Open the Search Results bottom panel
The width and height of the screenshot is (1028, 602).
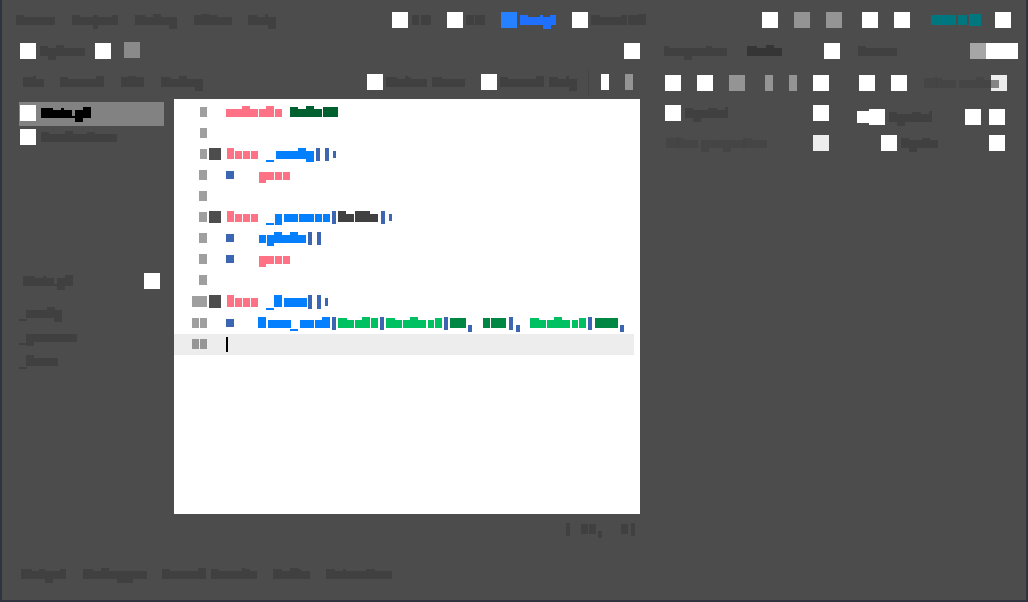pyautogui.click(x=209, y=574)
